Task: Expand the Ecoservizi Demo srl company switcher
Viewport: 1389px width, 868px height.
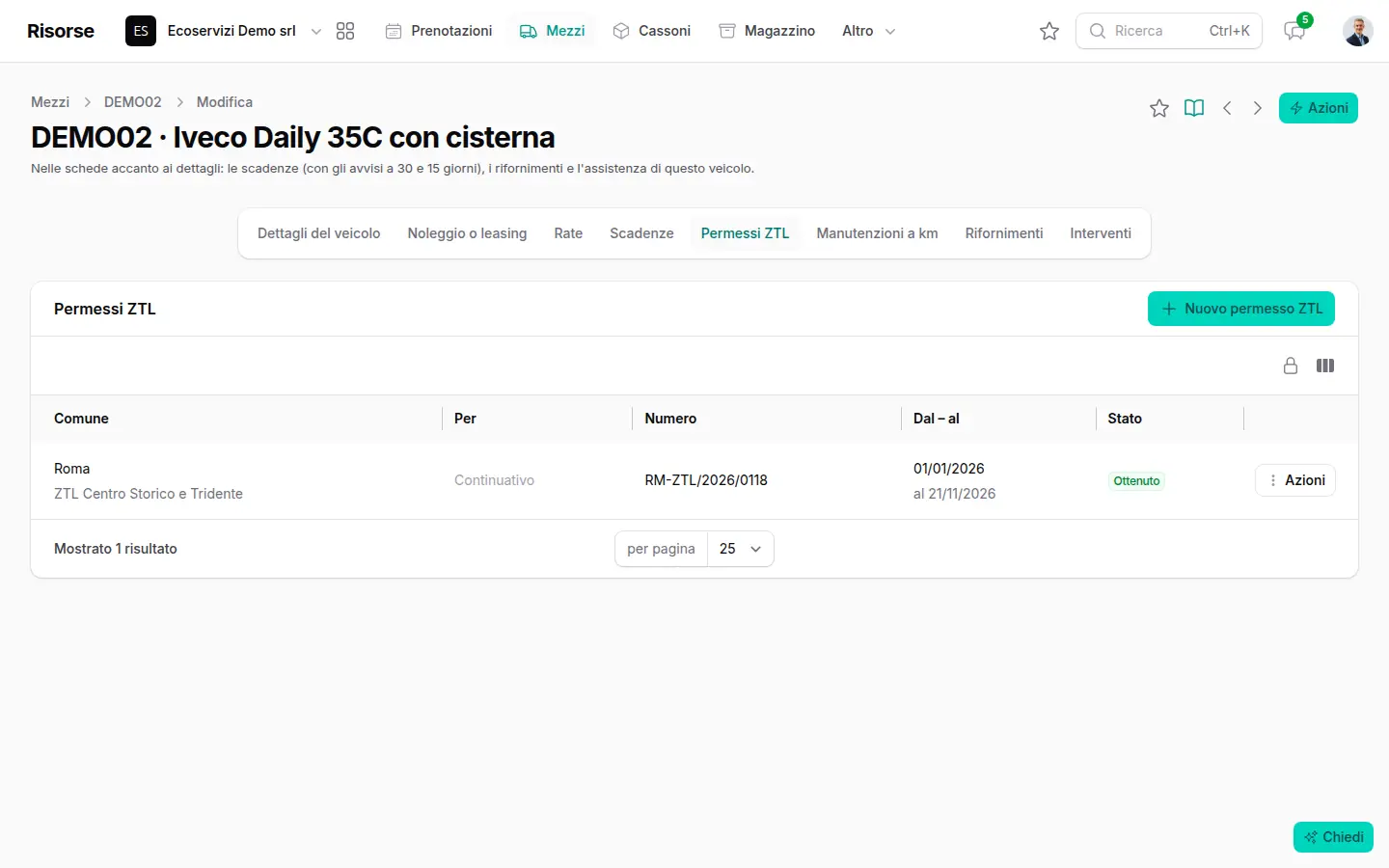Action: point(224,31)
